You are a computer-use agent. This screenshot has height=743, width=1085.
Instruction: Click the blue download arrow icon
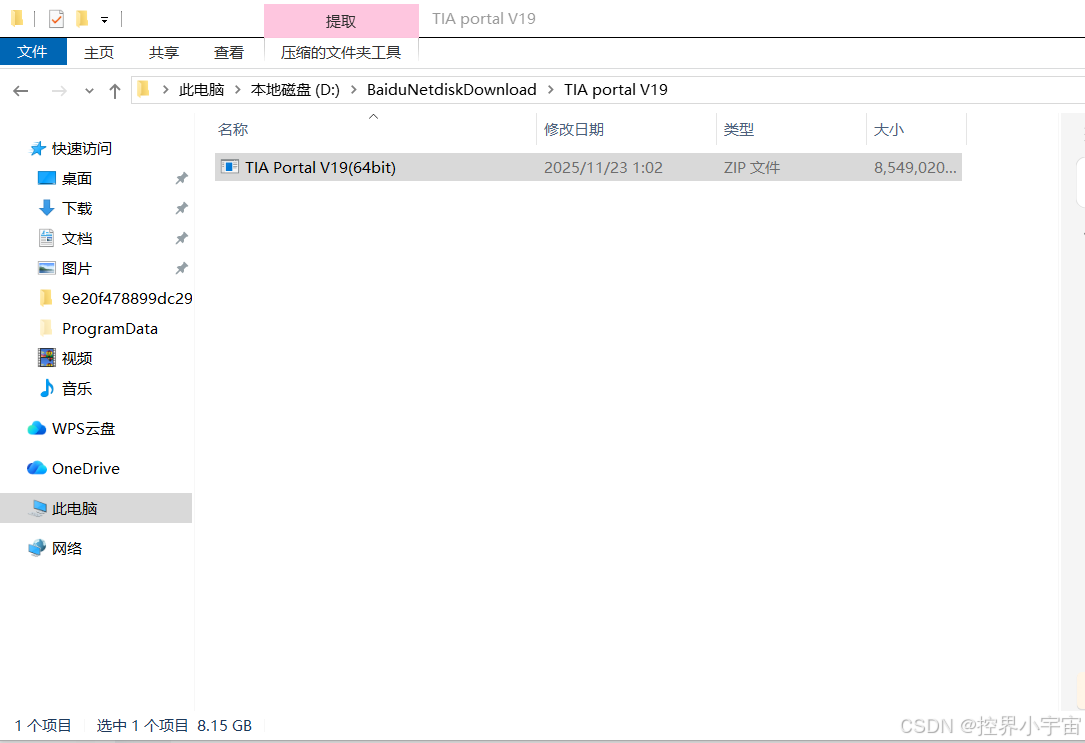coord(46,208)
